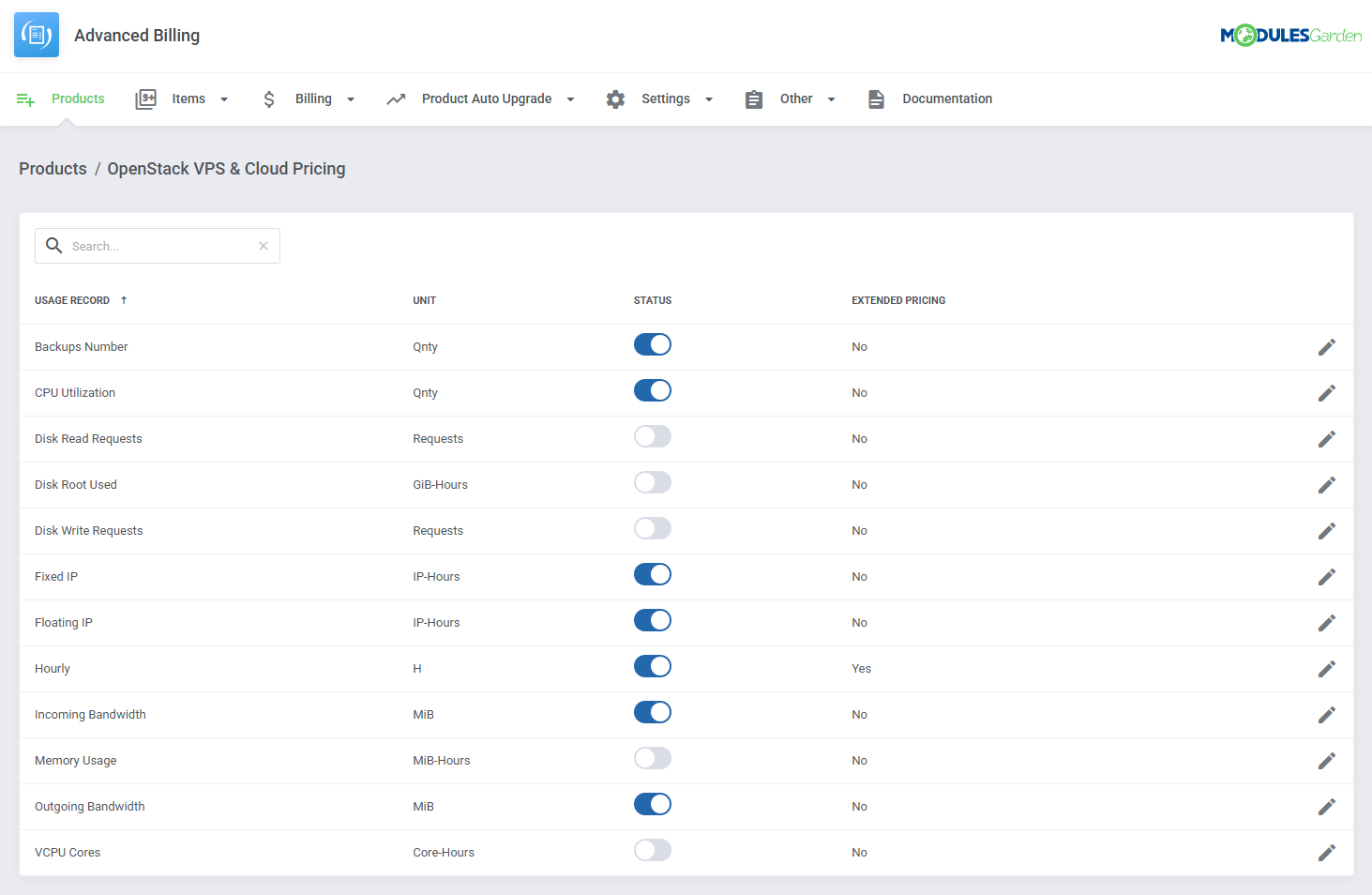The image size is (1372, 895).
Task: Click the Products breadcrumb link
Action: tap(53, 168)
